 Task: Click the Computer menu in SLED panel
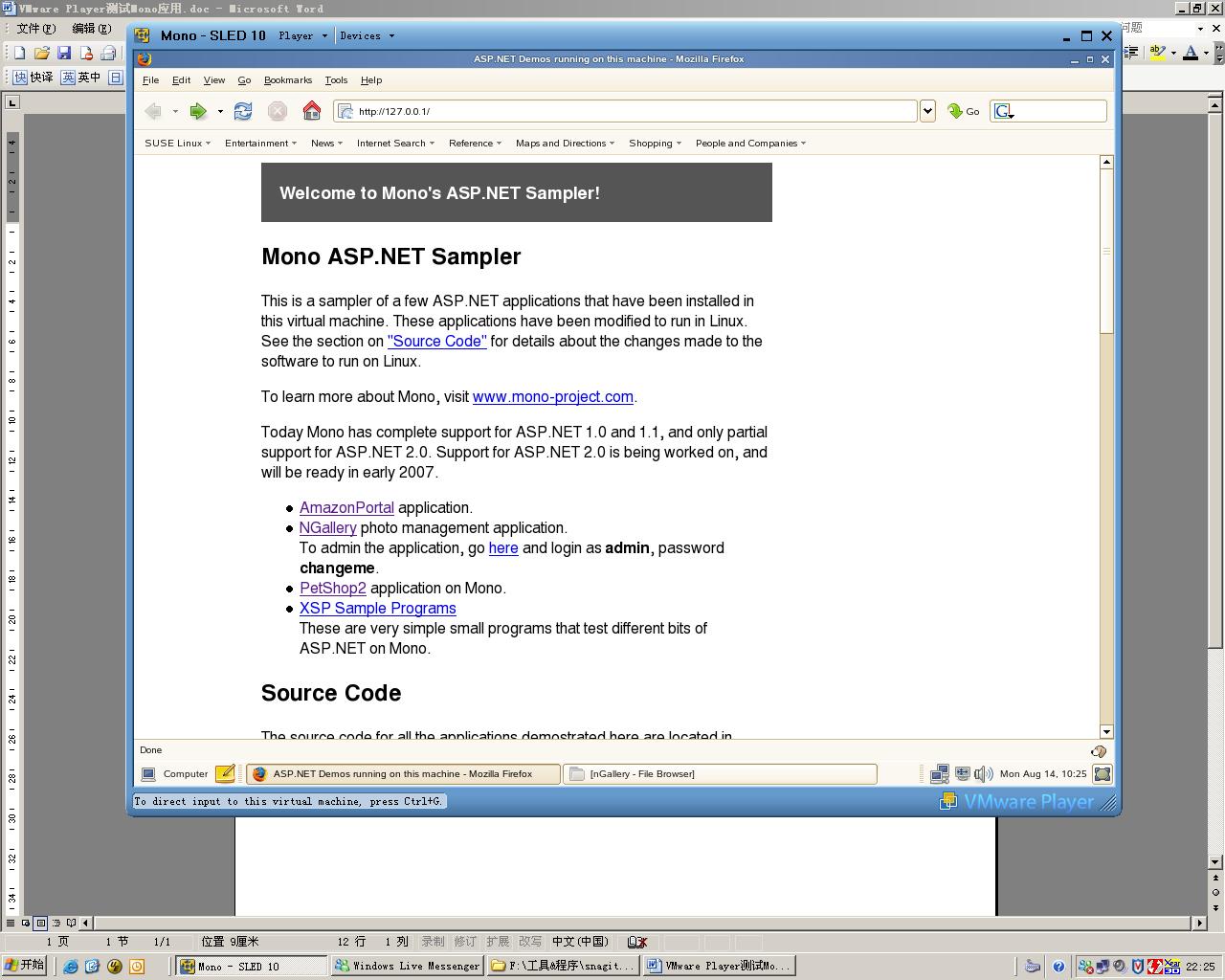(175, 774)
